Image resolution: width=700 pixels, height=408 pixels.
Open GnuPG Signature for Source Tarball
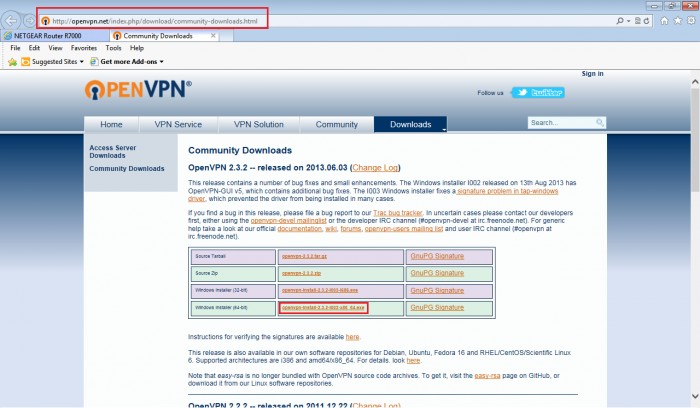[x=437, y=256]
